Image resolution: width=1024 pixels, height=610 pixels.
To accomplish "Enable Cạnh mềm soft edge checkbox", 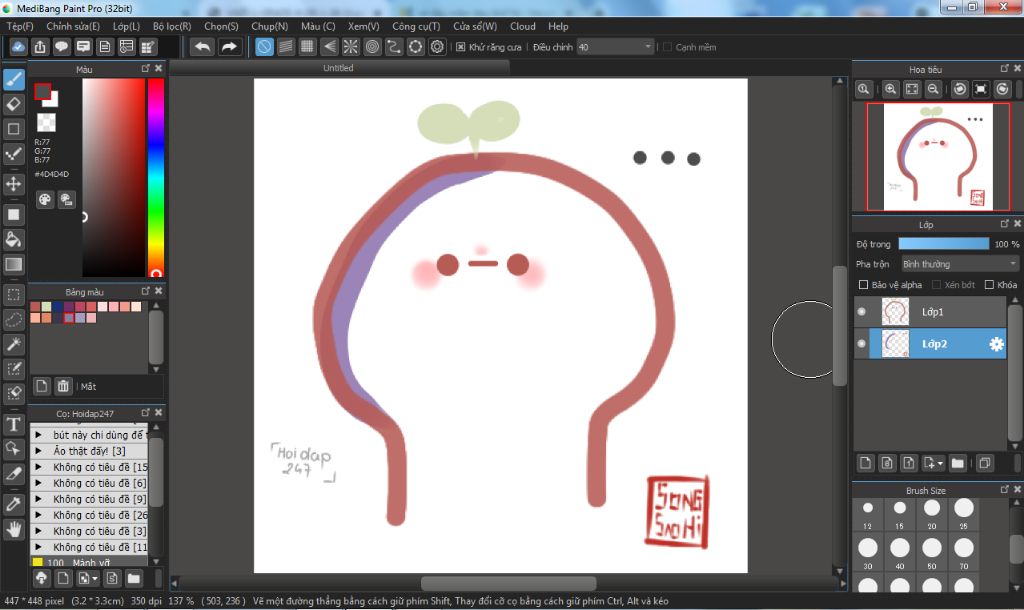I will coord(667,47).
